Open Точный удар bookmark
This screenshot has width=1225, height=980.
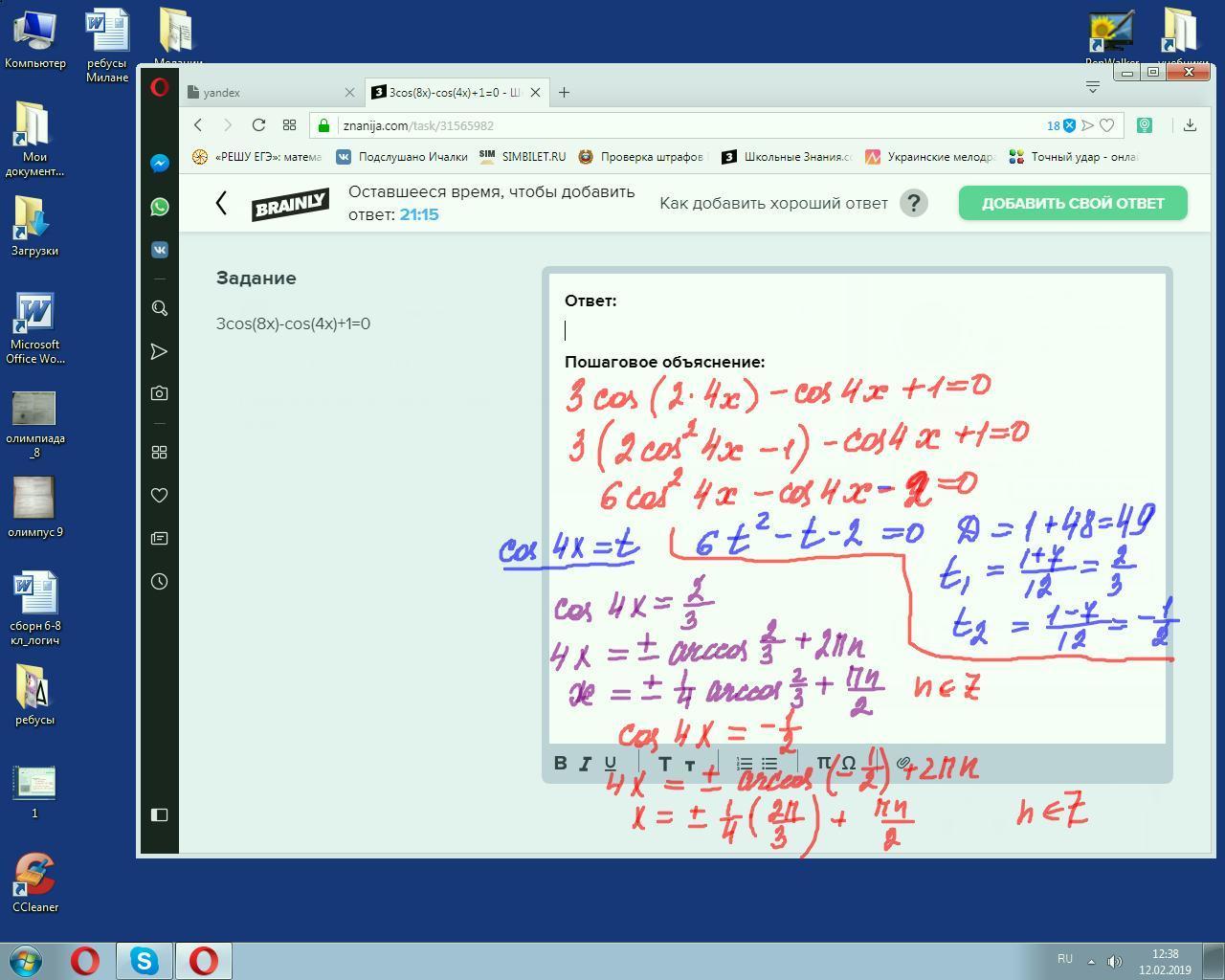click(x=1073, y=157)
